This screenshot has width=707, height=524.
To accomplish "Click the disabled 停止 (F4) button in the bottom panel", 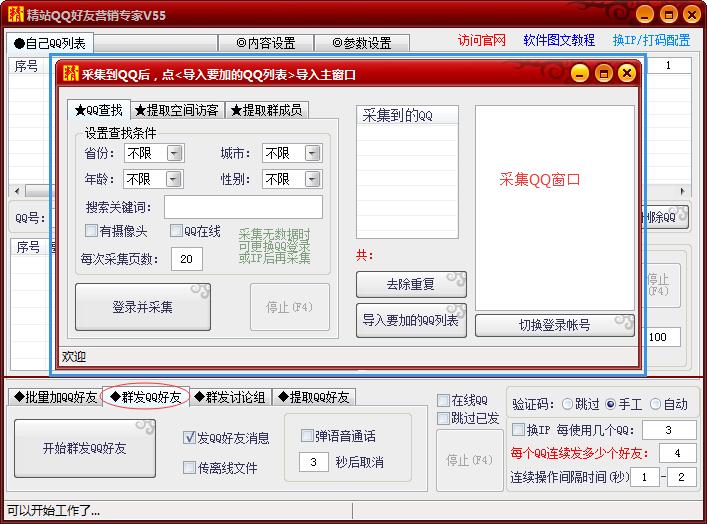I will (469, 460).
